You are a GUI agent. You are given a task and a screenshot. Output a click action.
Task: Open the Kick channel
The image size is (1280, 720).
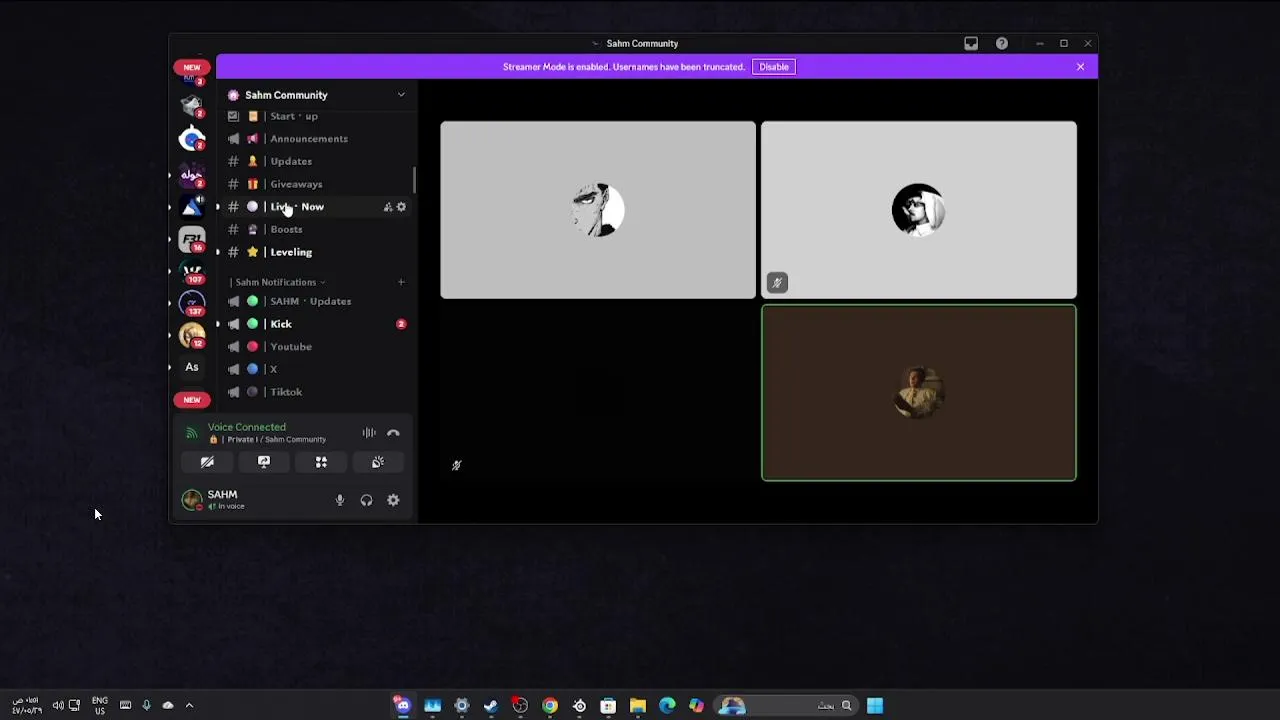click(316, 324)
